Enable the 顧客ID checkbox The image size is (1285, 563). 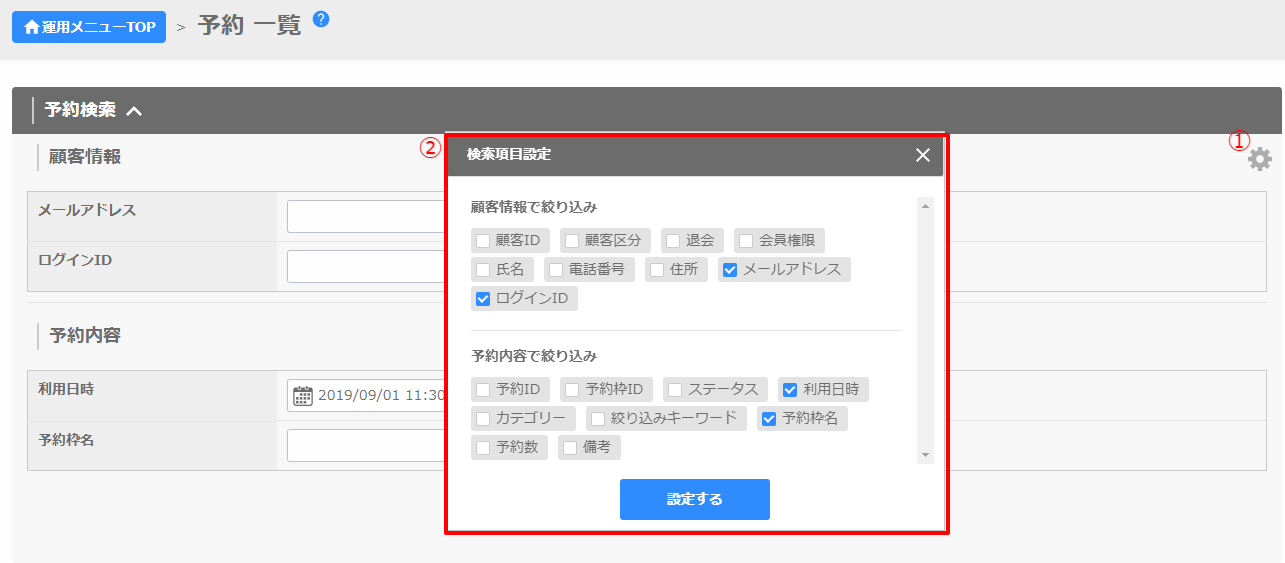pyautogui.click(x=484, y=241)
